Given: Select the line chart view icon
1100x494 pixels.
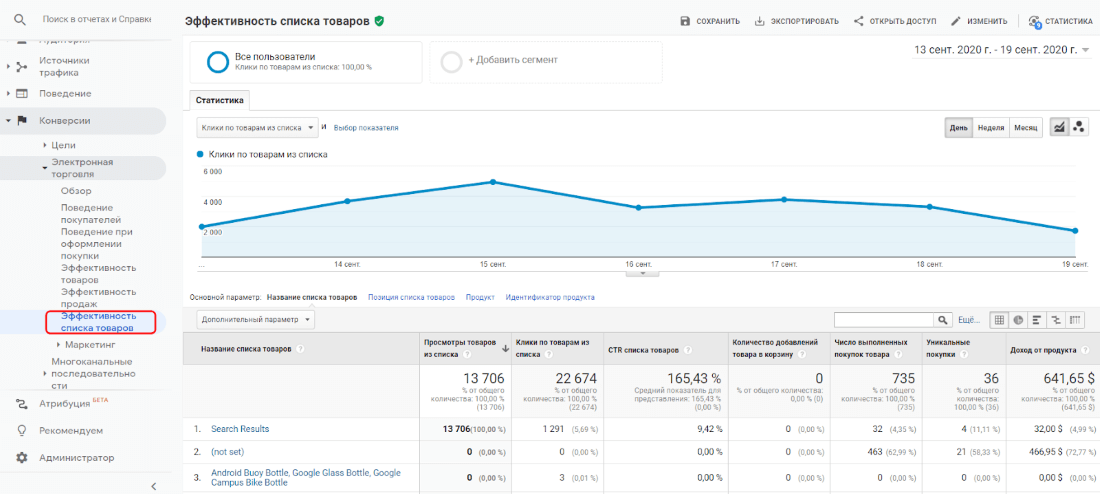Looking at the screenshot, I should 1059,127.
